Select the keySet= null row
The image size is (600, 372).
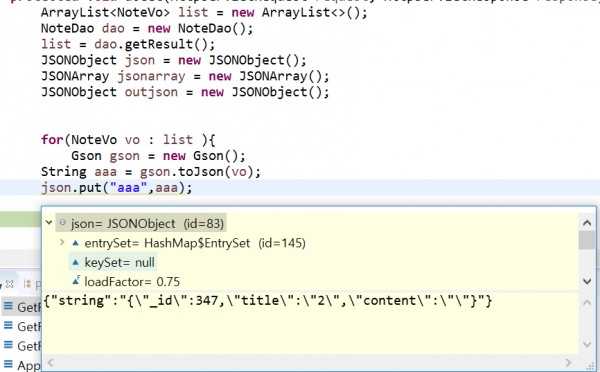tap(113, 262)
